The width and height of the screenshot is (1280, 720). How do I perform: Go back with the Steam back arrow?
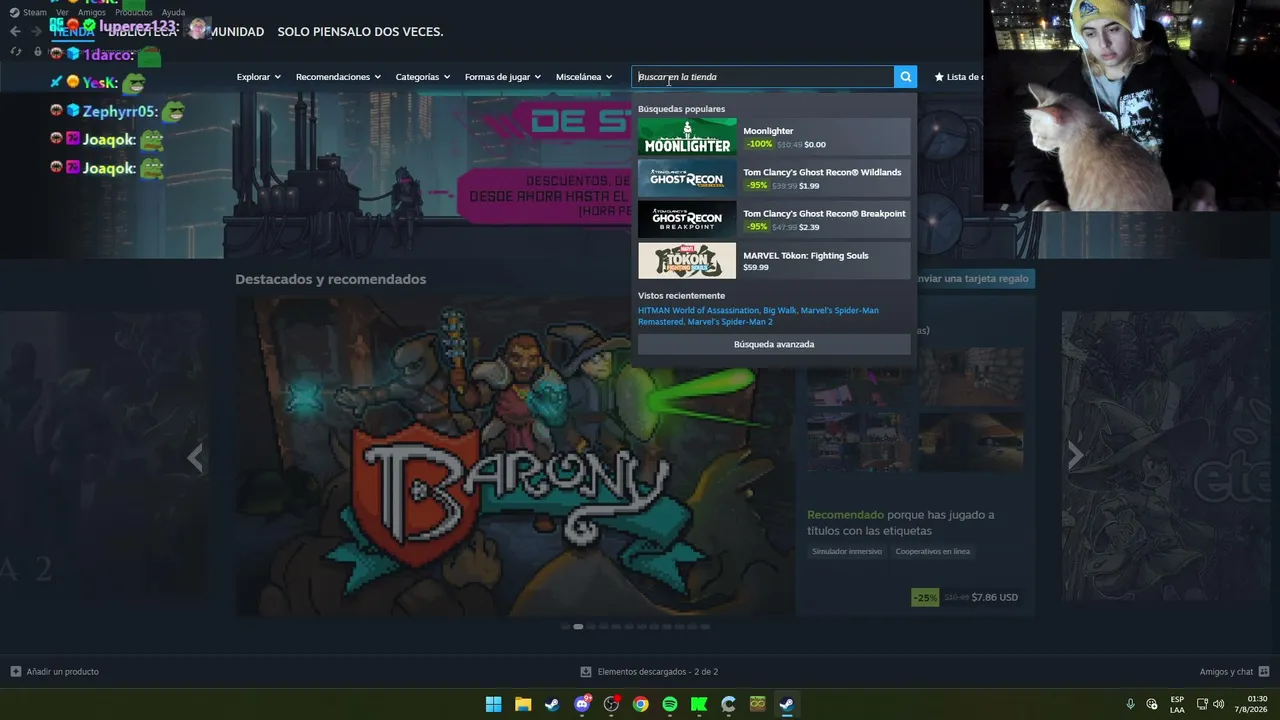click(x=15, y=32)
